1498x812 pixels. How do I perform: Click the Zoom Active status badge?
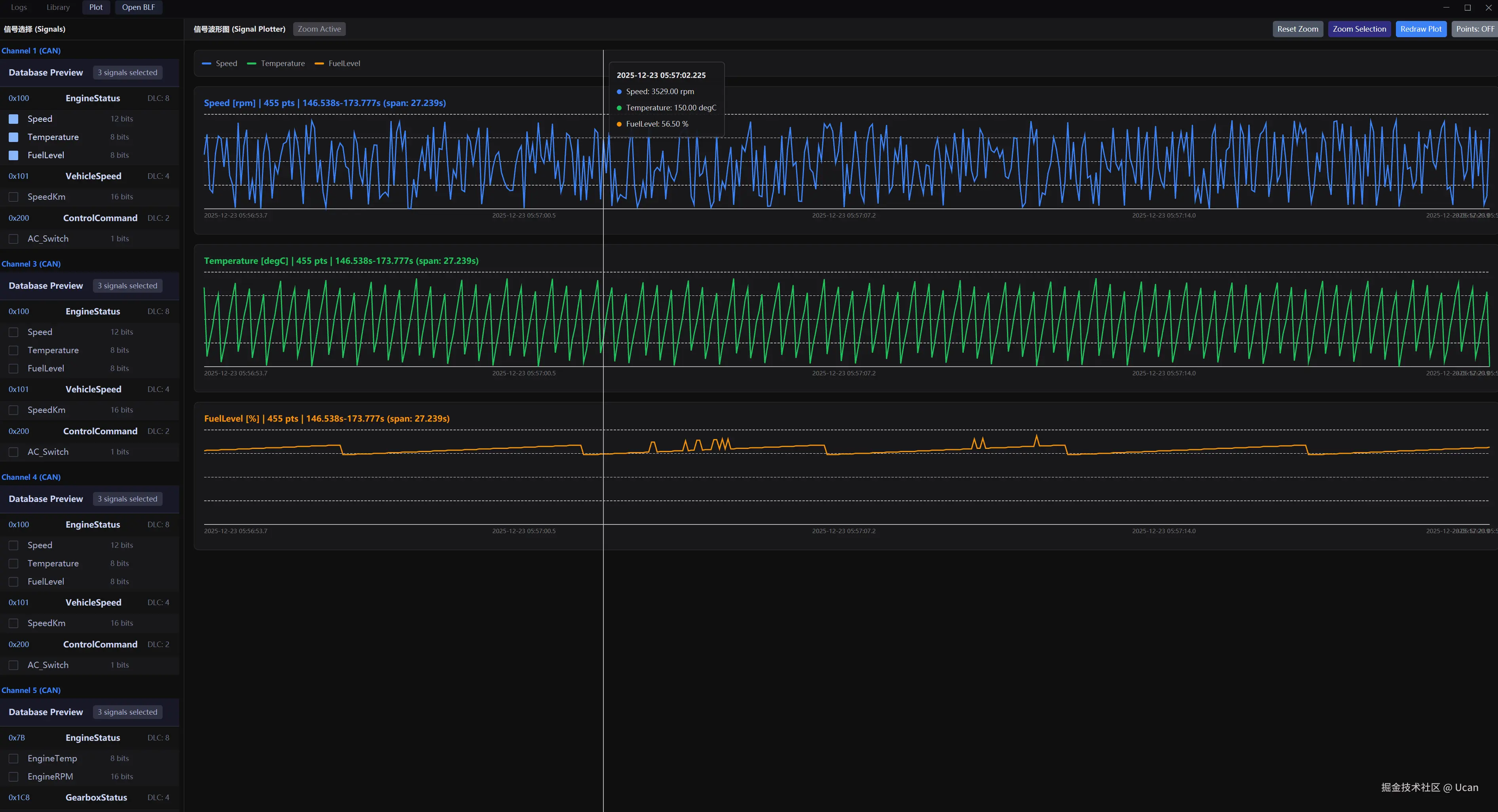coord(319,29)
